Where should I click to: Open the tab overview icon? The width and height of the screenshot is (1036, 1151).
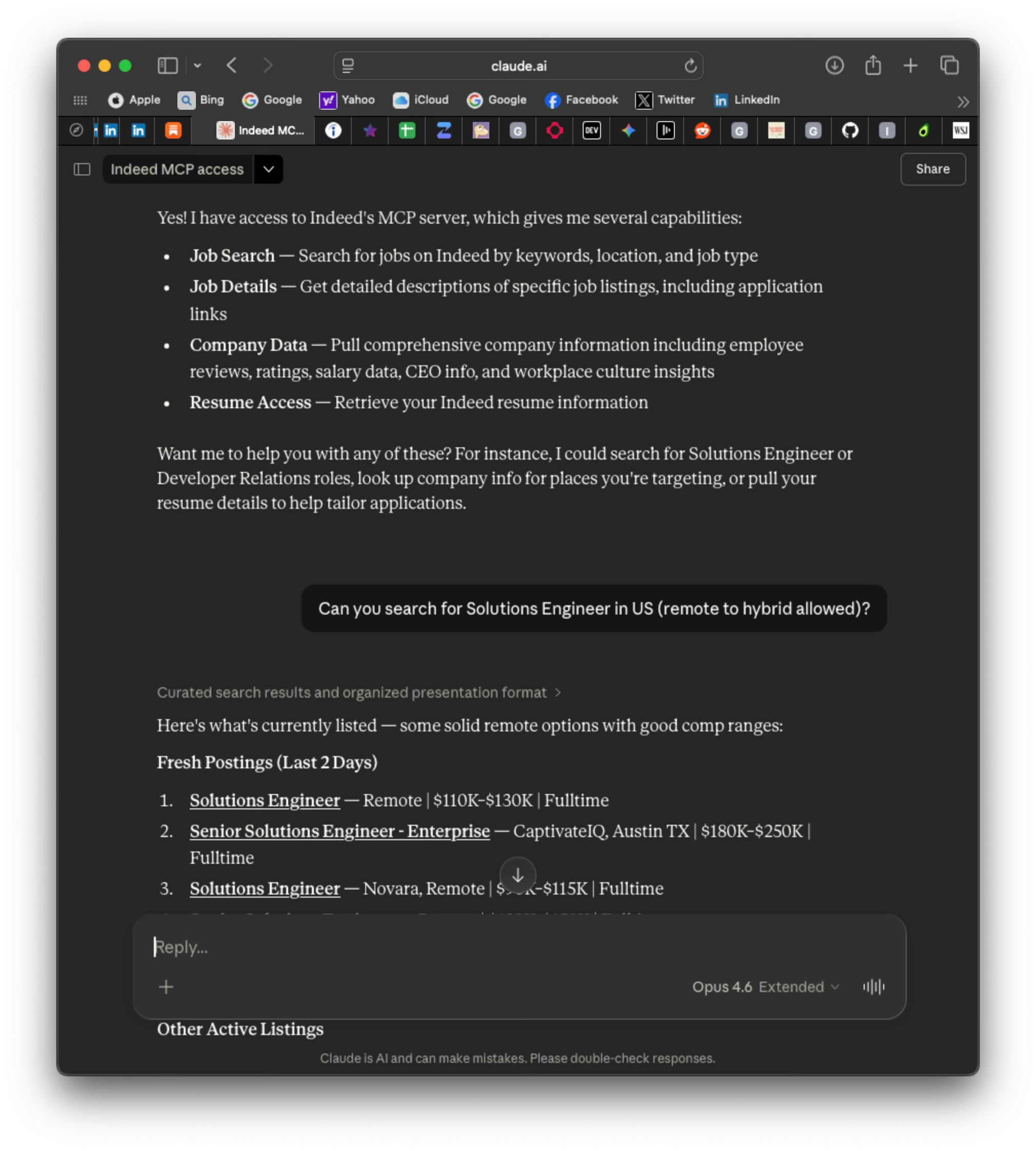click(949, 66)
